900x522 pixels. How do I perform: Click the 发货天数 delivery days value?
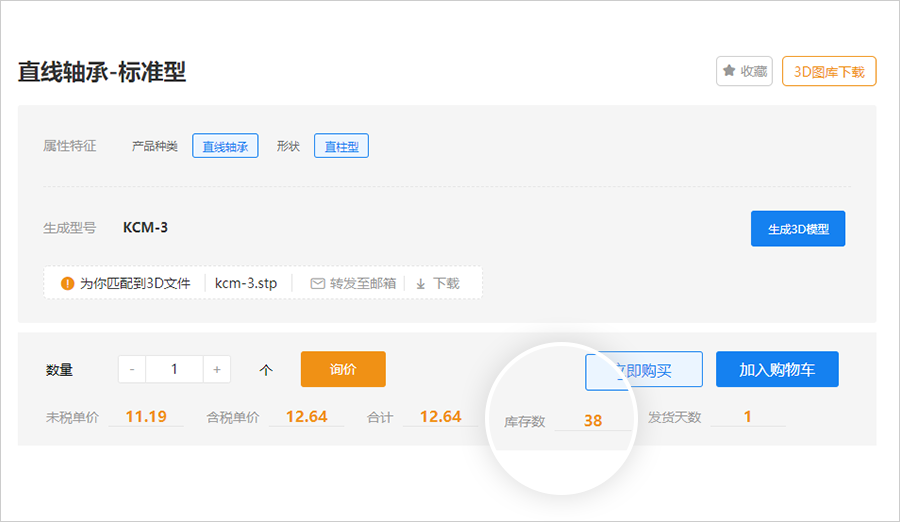point(747,416)
